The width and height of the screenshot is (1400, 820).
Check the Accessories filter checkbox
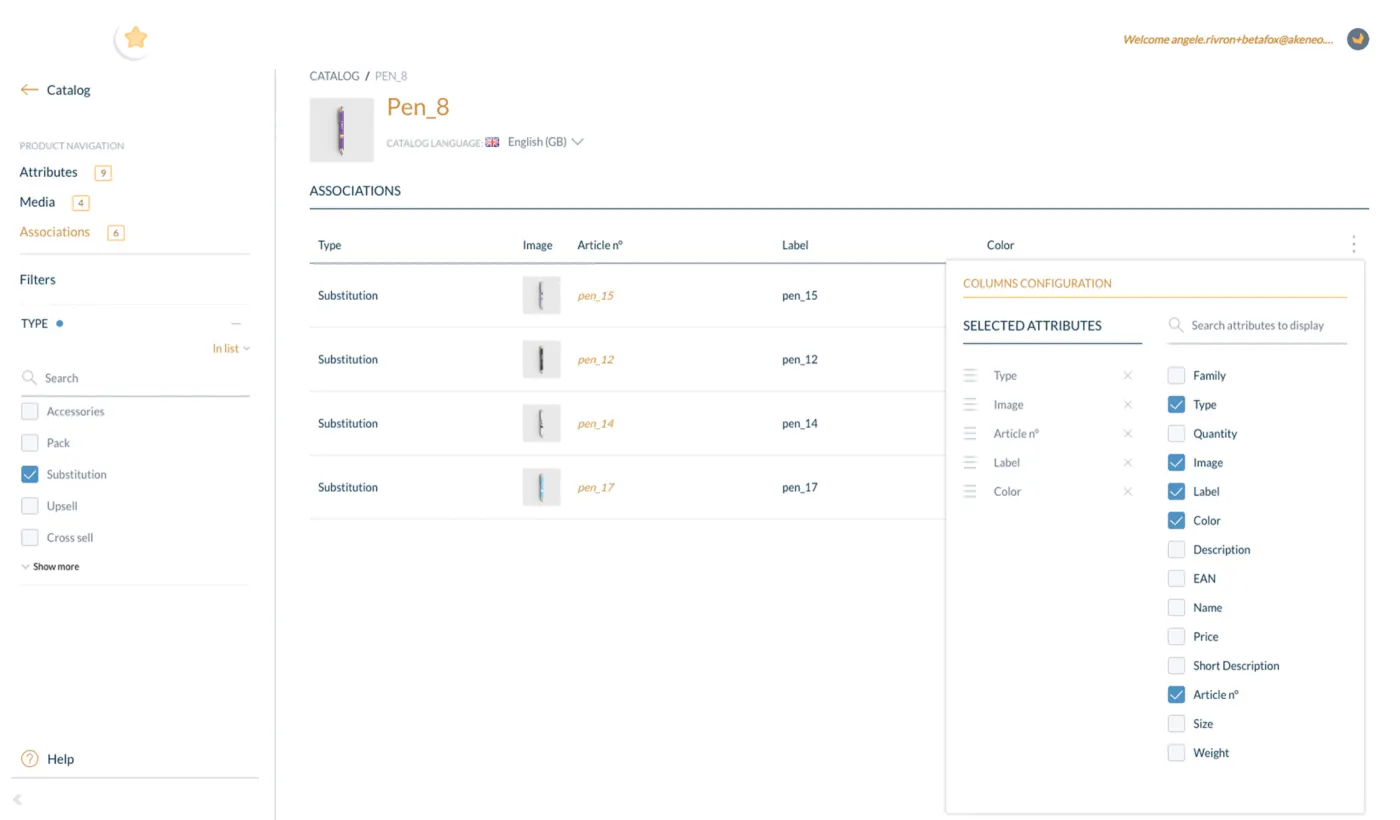30,412
